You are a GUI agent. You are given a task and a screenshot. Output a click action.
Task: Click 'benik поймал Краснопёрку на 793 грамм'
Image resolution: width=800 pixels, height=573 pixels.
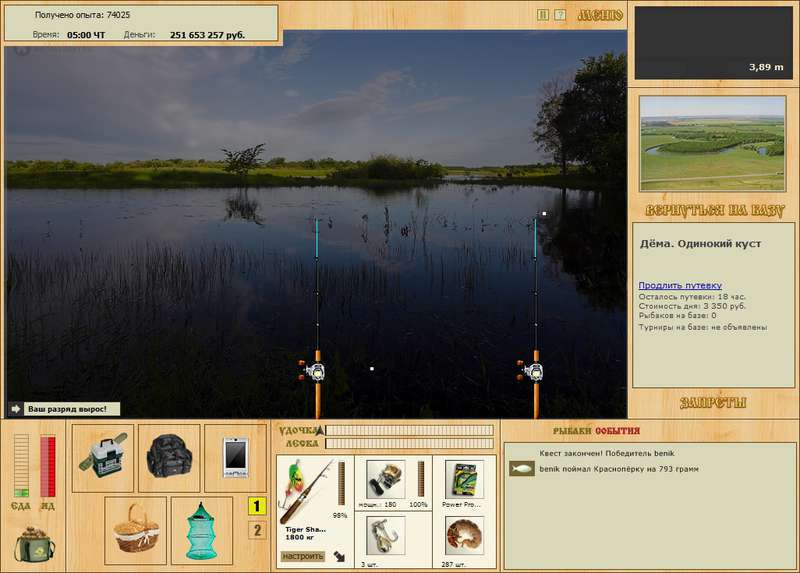pos(619,469)
